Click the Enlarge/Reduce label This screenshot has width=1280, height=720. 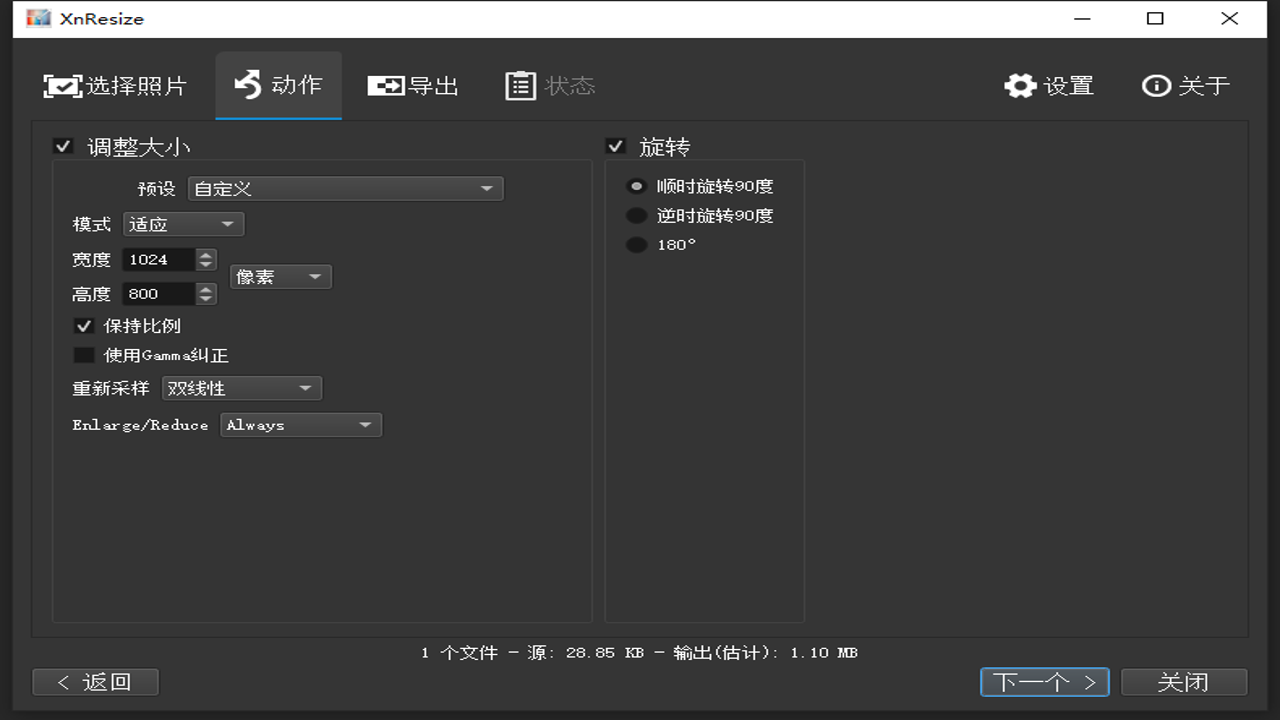[140, 425]
